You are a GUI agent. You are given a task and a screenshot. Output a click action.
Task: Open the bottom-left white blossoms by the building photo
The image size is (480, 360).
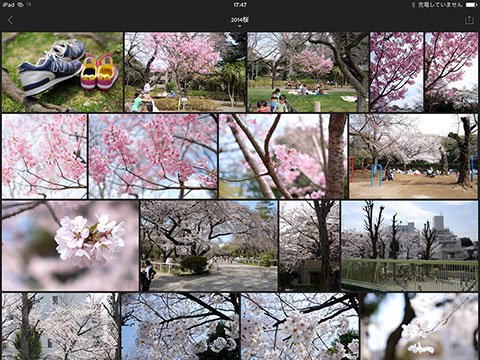(x=61, y=326)
